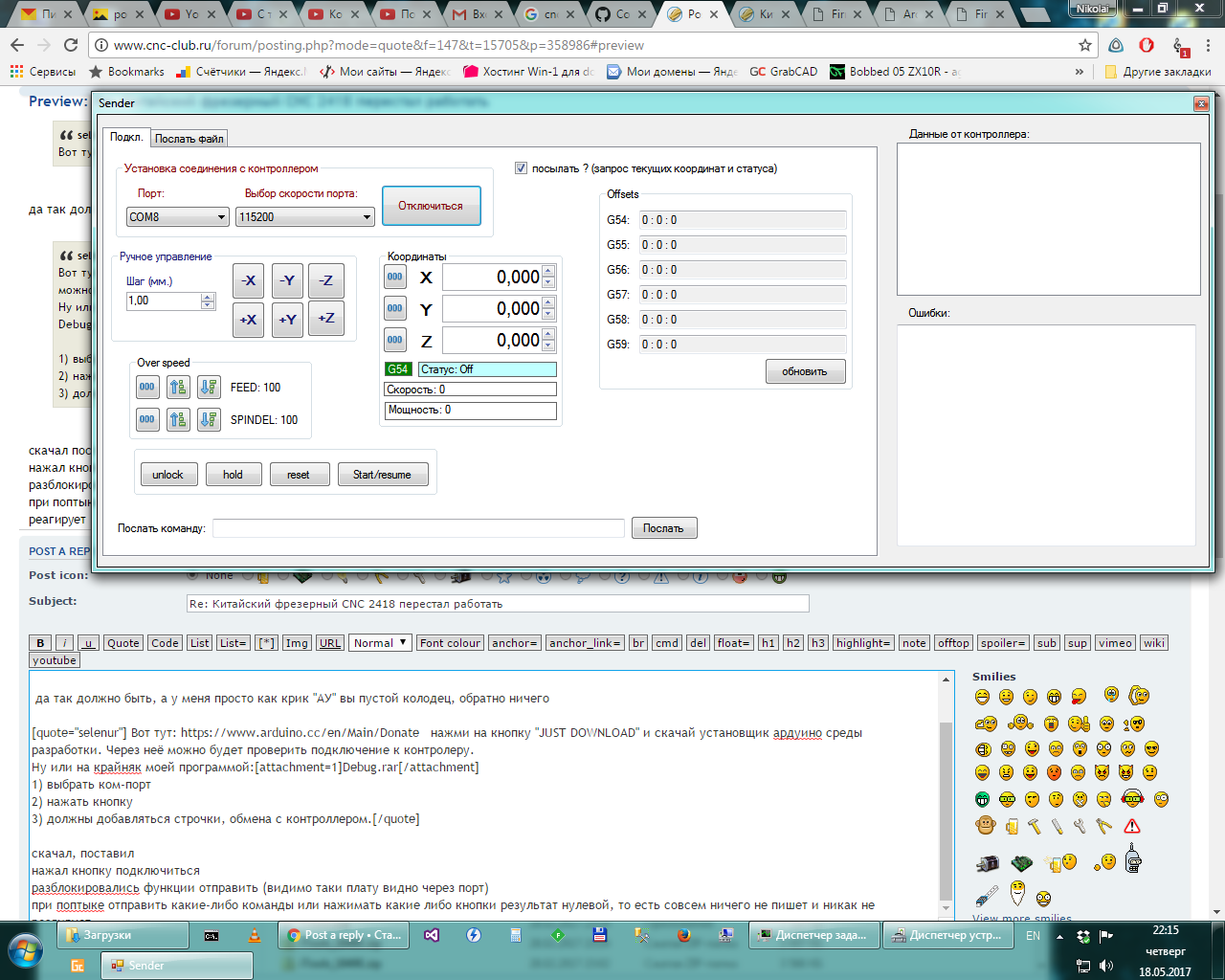Toggle the 'посылать ?' status request checkbox
Screen dimensions: 1225x980
tap(521, 168)
